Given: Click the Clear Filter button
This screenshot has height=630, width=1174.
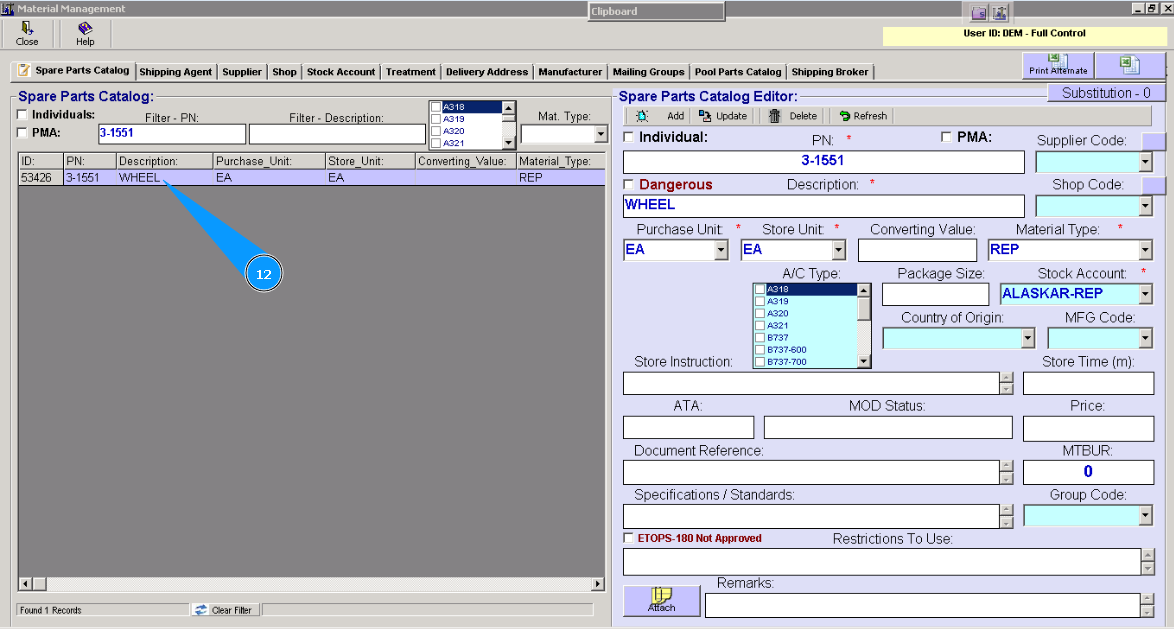Looking at the screenshot, I should [223, 610].
